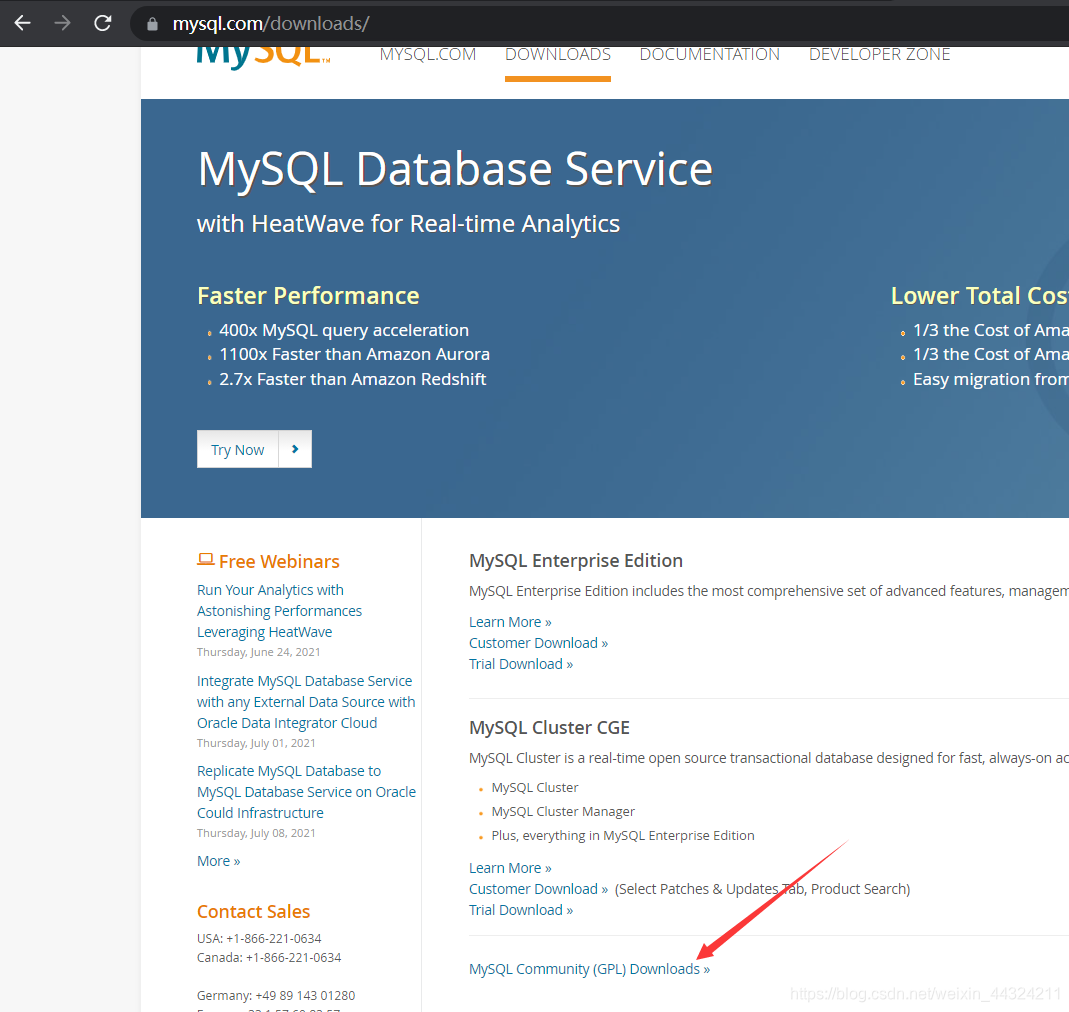Screen dimensions: 1069x1012
Task: Click Learn More » under MySQL Cluster CGE
Action: coord(510,868)
